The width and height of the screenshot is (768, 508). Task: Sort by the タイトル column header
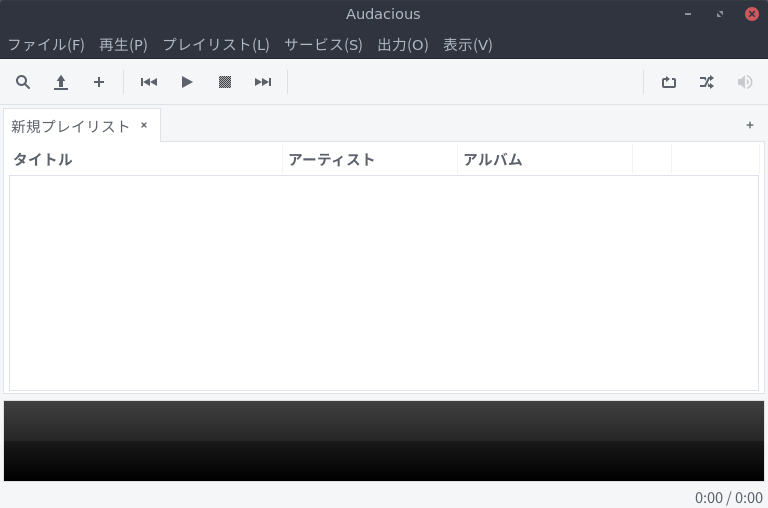point(146,159)
